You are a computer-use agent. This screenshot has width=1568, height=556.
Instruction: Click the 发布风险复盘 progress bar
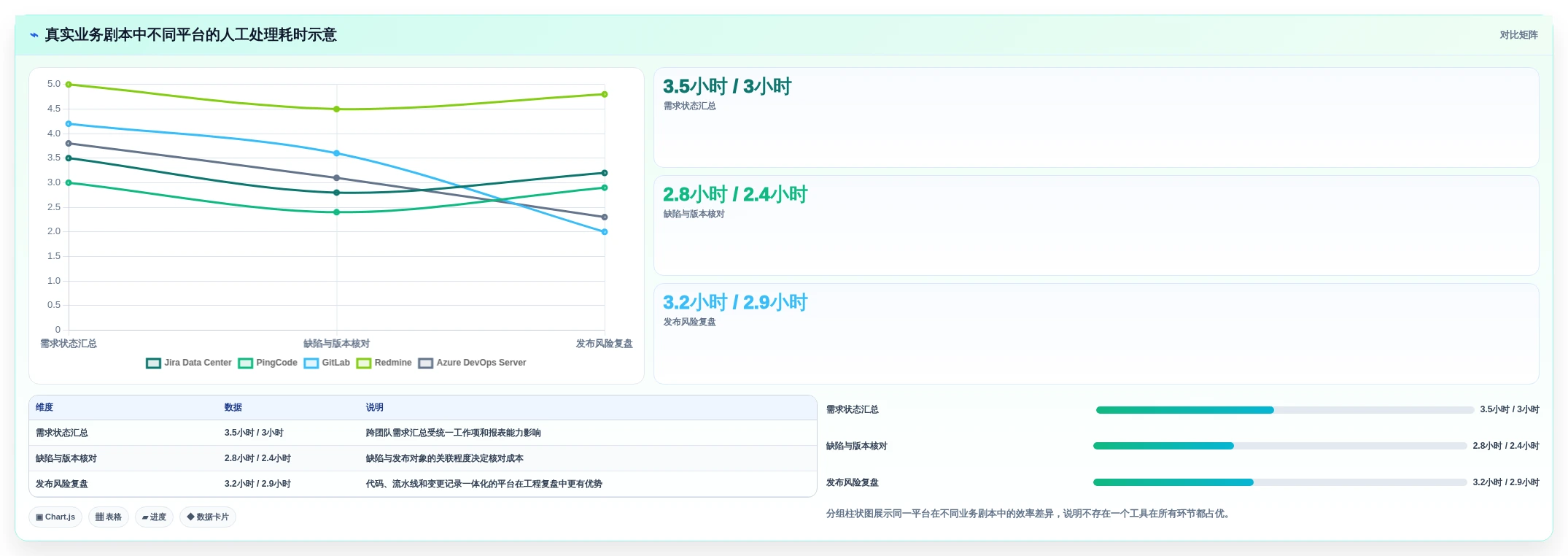(x=1280, y=482)
